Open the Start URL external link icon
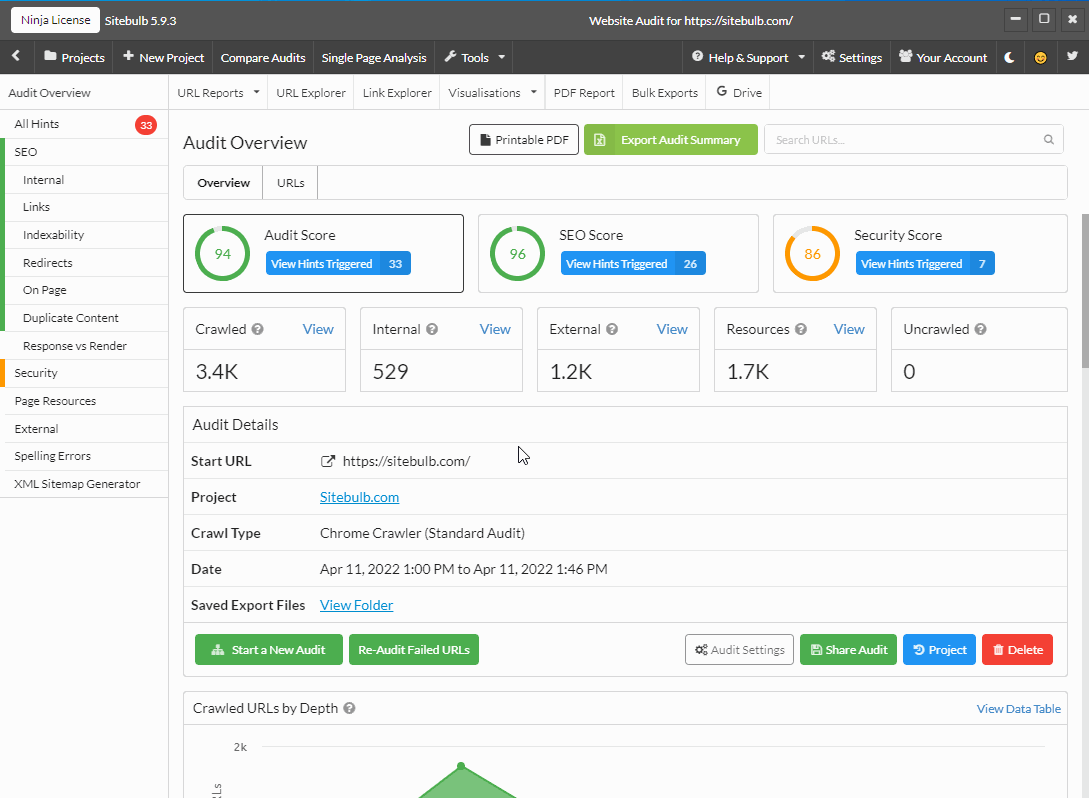 pyautogui.click(x=328, y=461)
